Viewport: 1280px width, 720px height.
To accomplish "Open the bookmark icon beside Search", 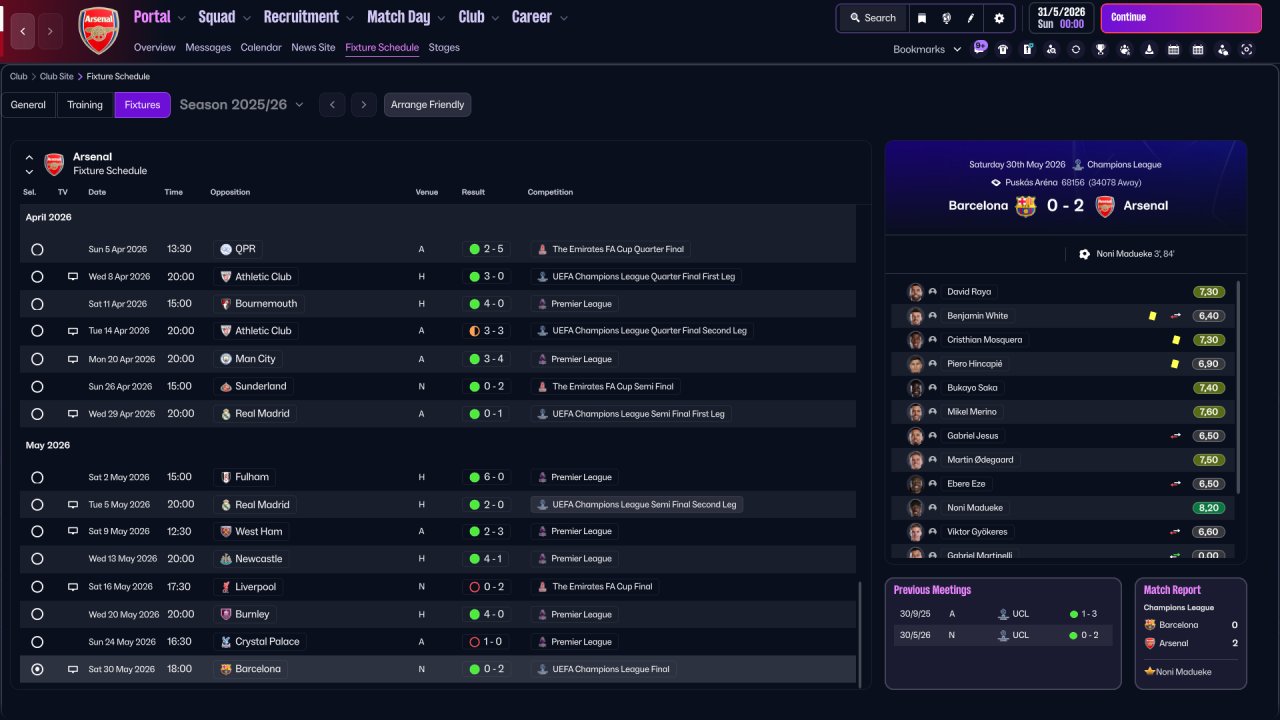I will pos(922,18).
